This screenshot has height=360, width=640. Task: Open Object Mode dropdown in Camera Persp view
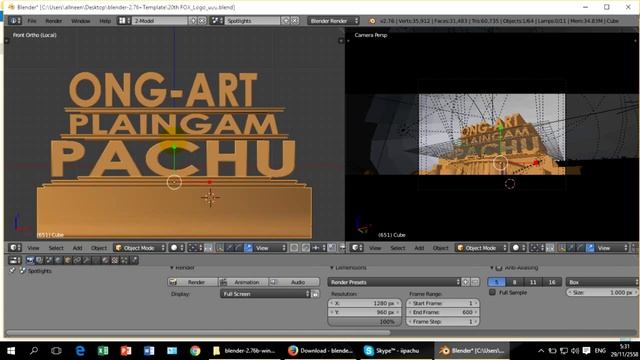[481, 248]
